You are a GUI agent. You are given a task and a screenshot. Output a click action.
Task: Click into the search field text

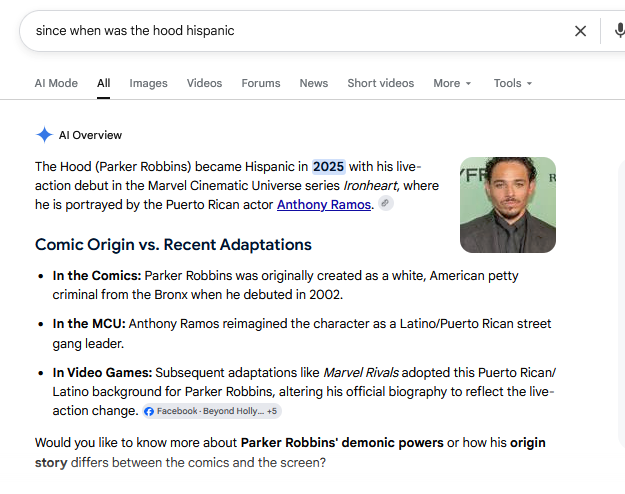[x=135, y=31]
